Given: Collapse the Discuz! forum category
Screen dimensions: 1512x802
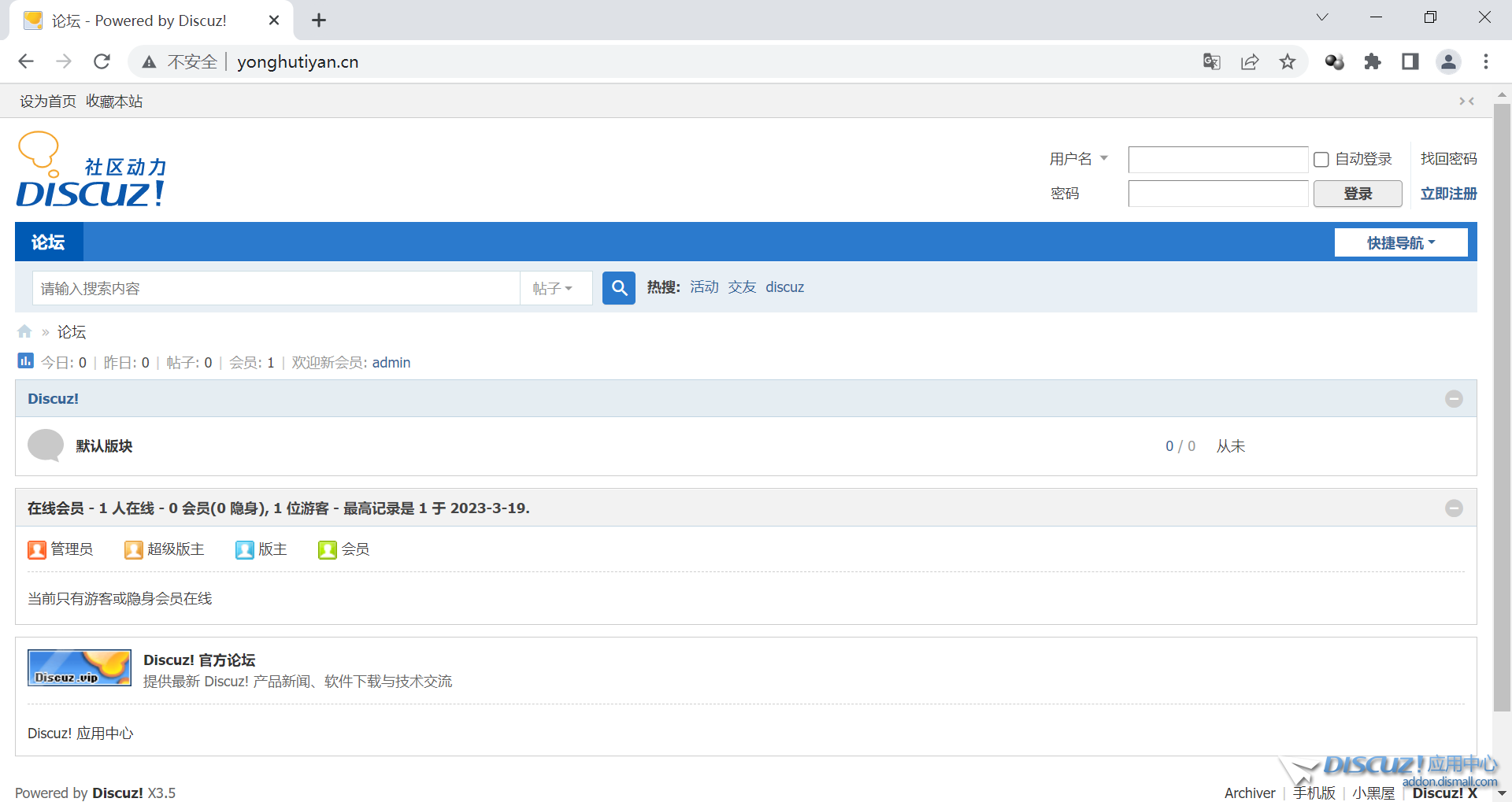Looking at the screenshot, I should point(1454,399).
